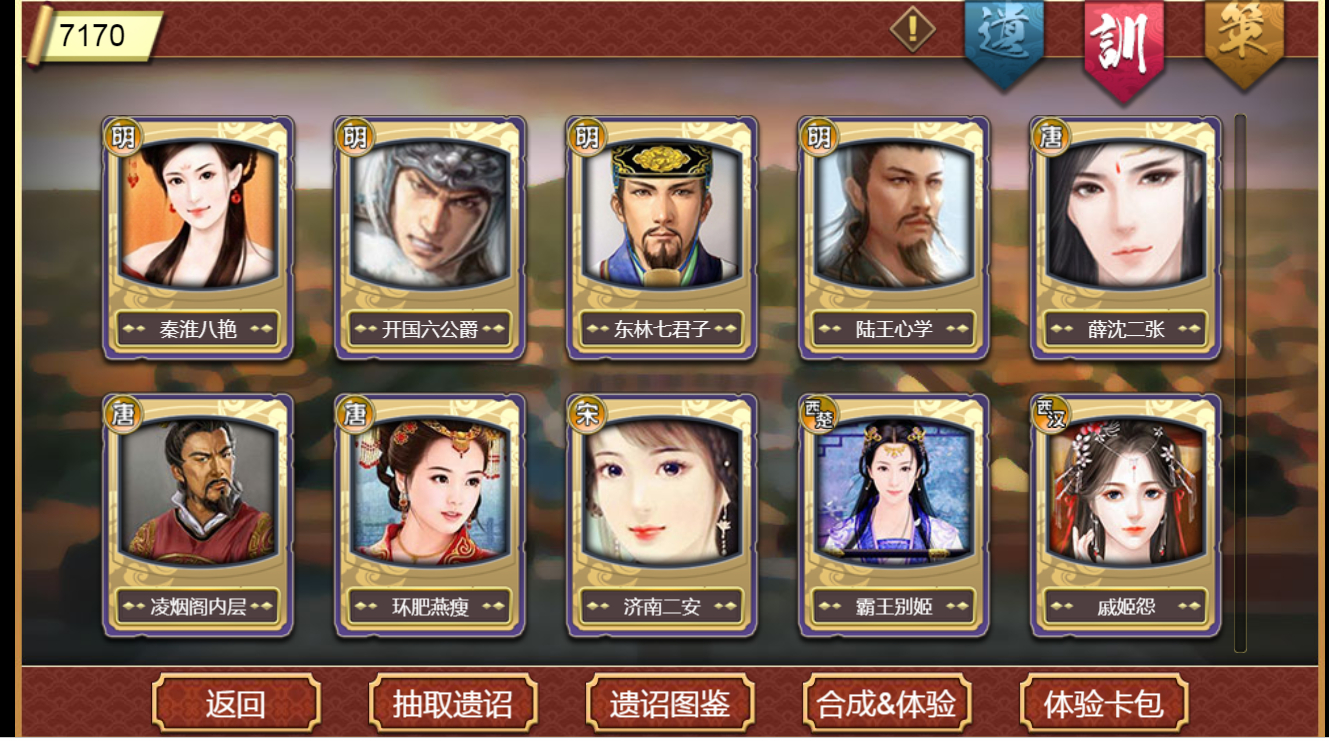Select the 秦淮八艳 card
This screenshot has height=741, width=1329.
click(x=198, y=238)
